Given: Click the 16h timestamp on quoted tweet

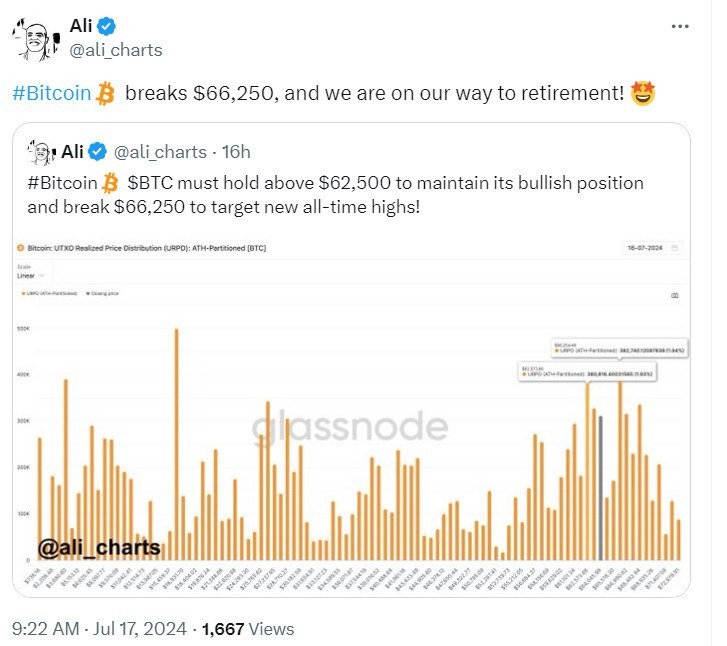Looking at the screenshot, I should [236, 152].
